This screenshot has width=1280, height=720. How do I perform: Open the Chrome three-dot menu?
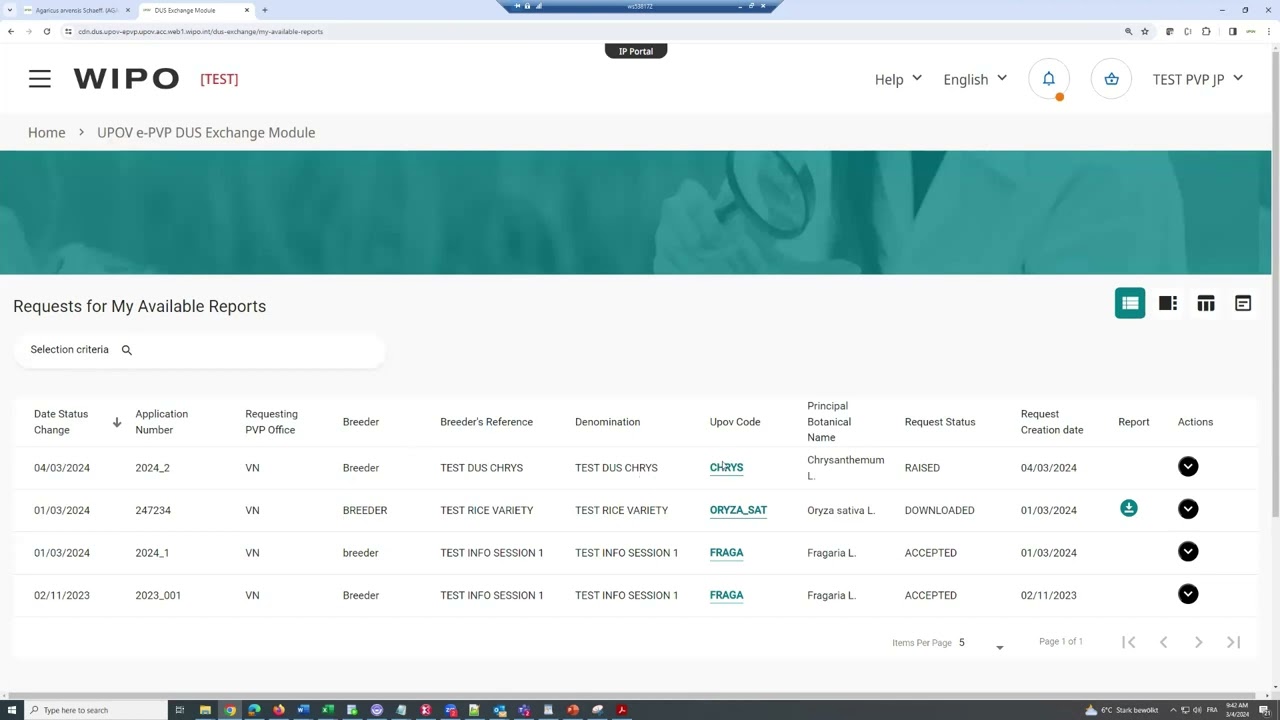point(1267,31)
